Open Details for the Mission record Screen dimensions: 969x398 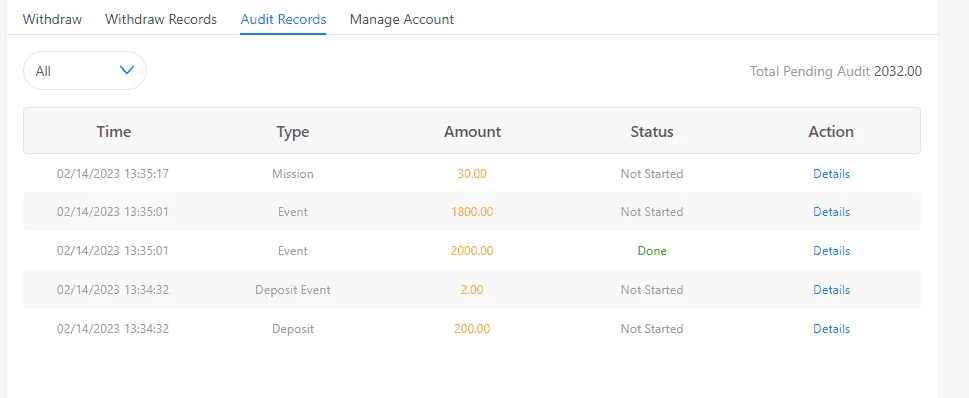(831, 174)
